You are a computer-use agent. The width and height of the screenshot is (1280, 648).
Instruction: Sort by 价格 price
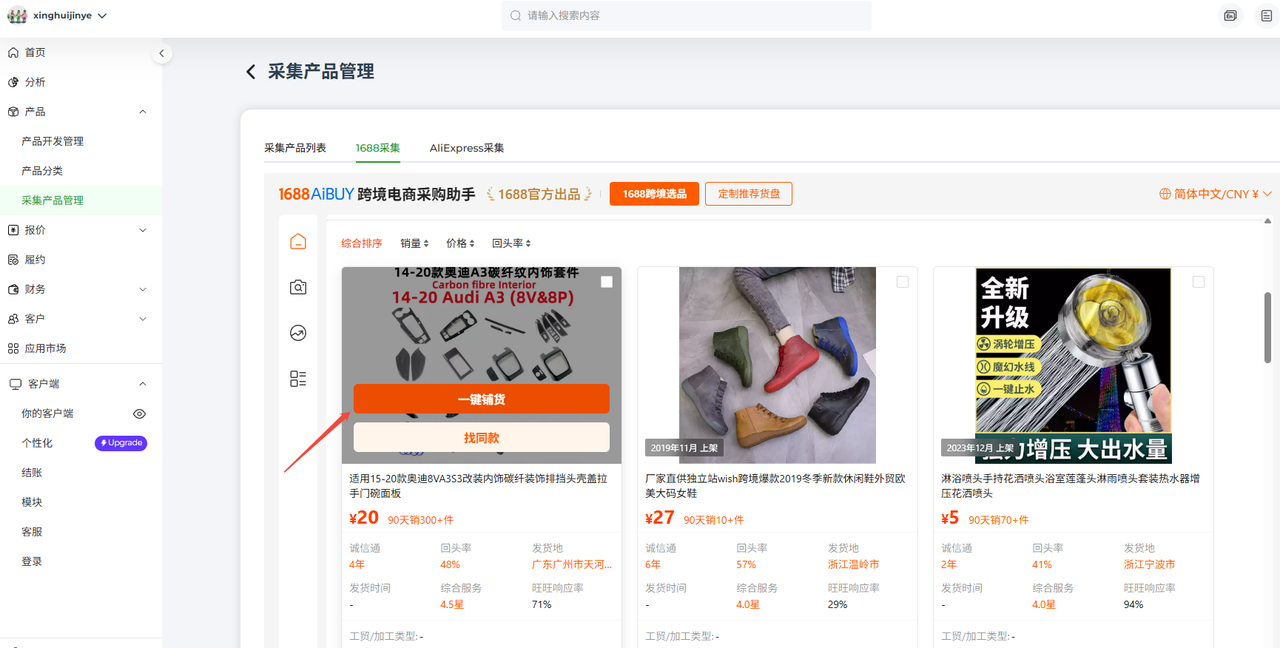tap(460, 243)
